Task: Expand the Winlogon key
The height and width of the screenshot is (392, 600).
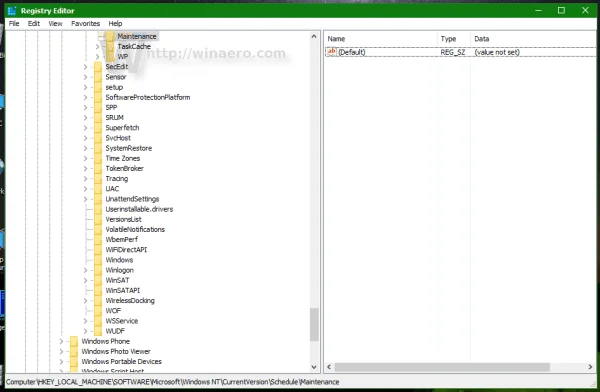Action: coord(85,270)
